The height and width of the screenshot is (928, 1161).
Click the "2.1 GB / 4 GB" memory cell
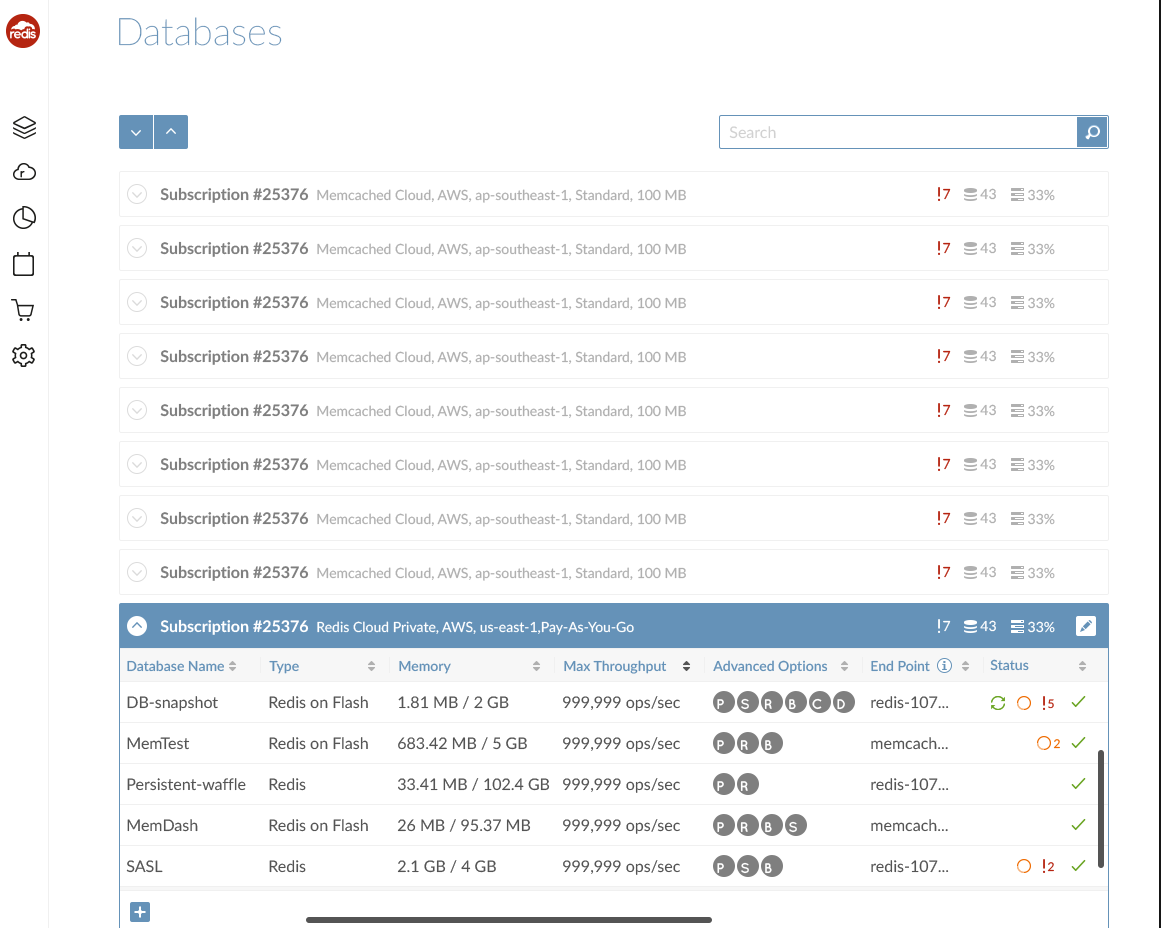(x=446, y=866)
